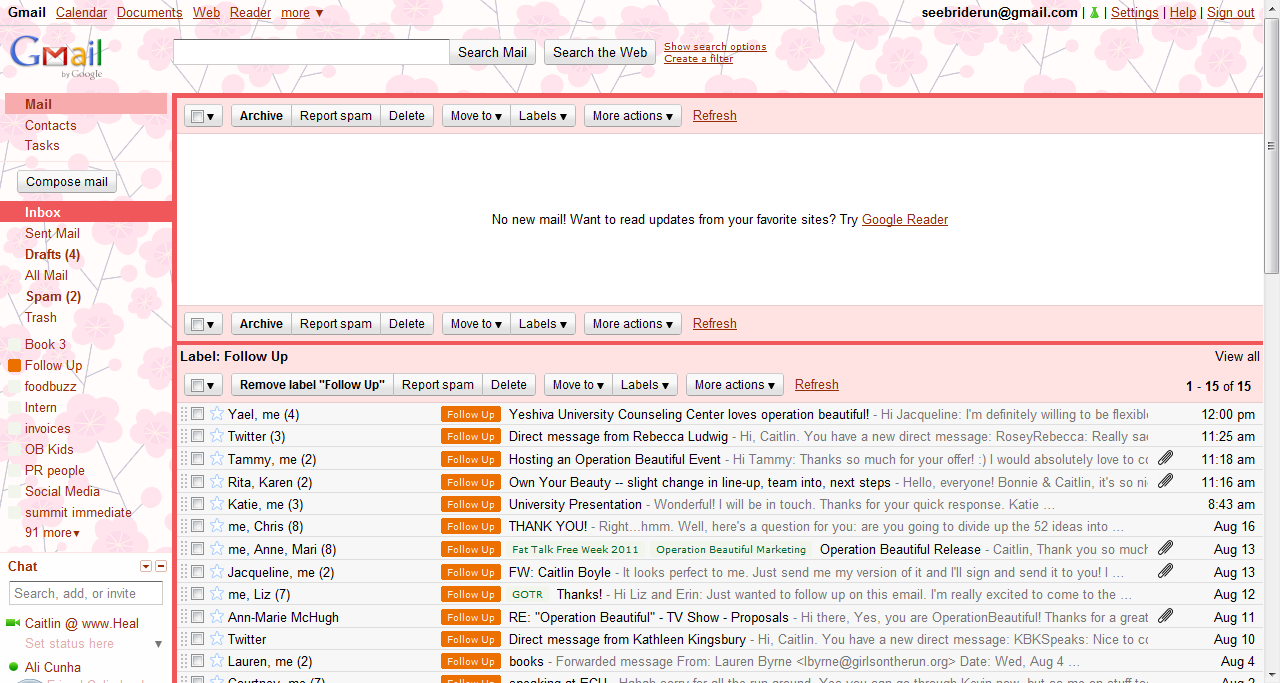Minimize the Chat panel with the minus icon
This screenshot has width=1280, height=683.
[161, 567]
